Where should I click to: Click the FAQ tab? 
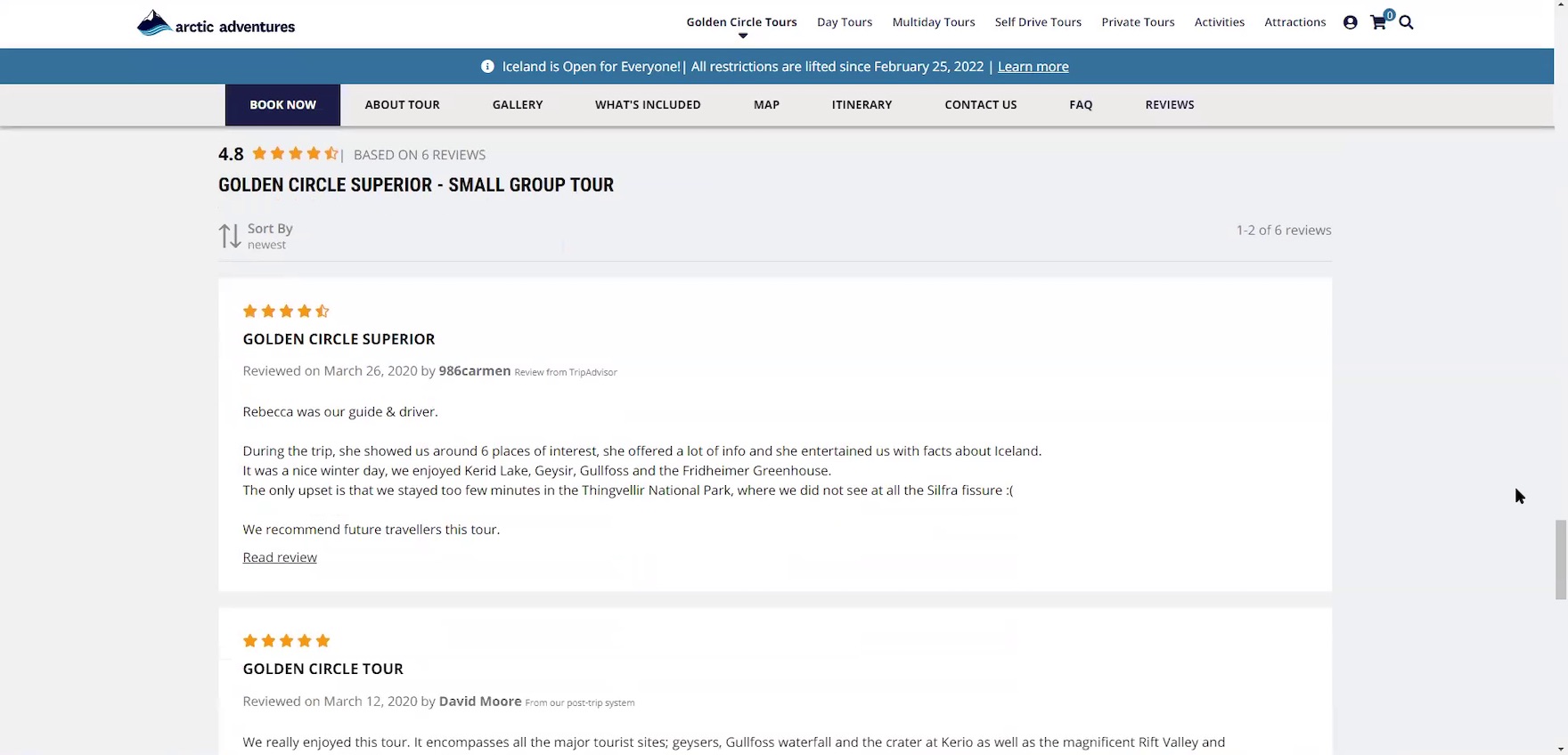(x=1081, y=105)
